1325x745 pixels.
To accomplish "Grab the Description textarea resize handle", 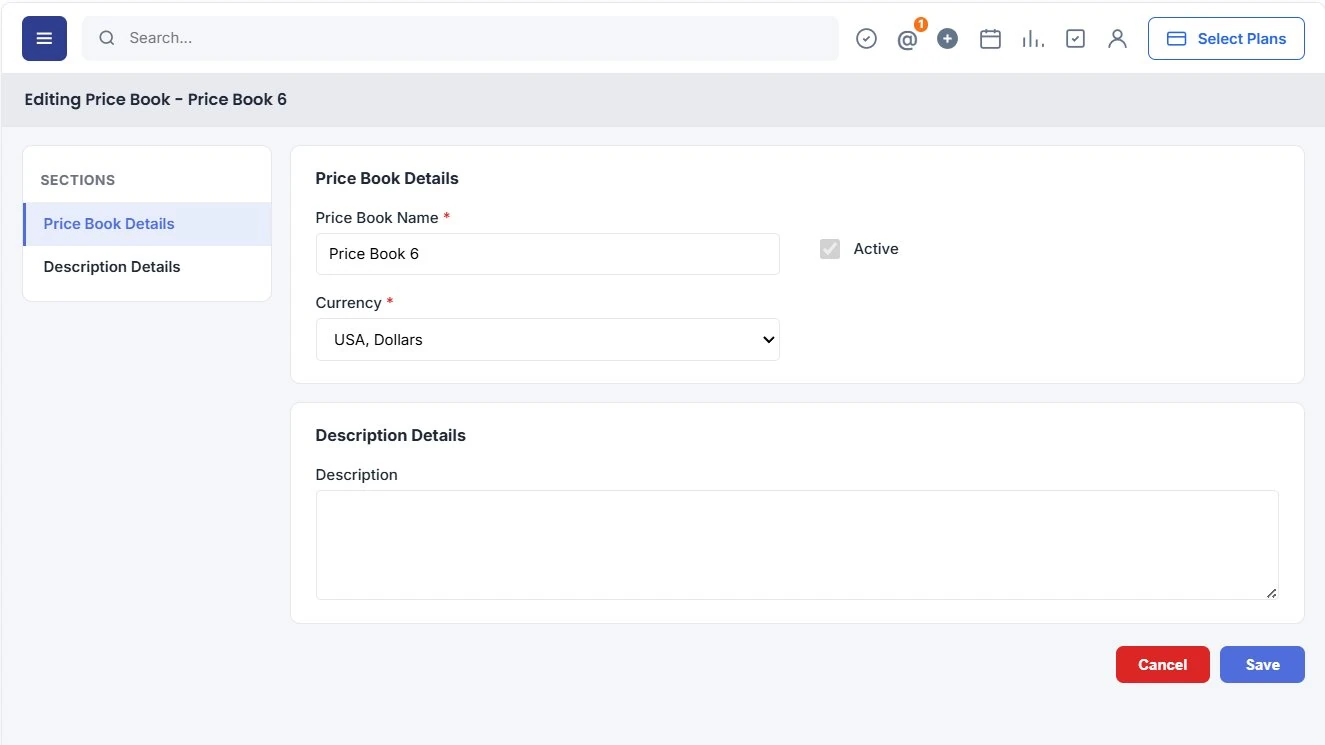I will tap(1271, 593).
